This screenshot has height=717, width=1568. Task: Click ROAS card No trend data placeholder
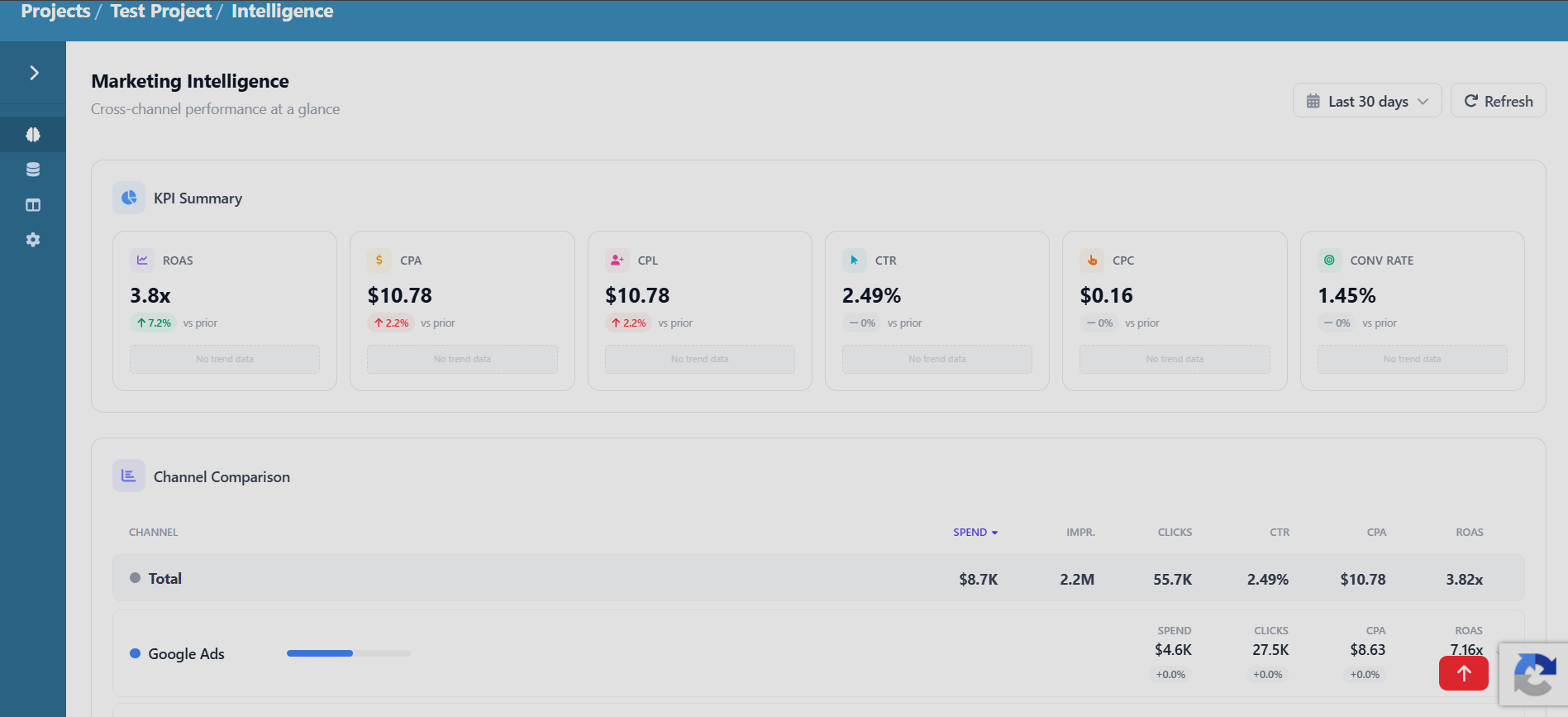coord(225,359)
